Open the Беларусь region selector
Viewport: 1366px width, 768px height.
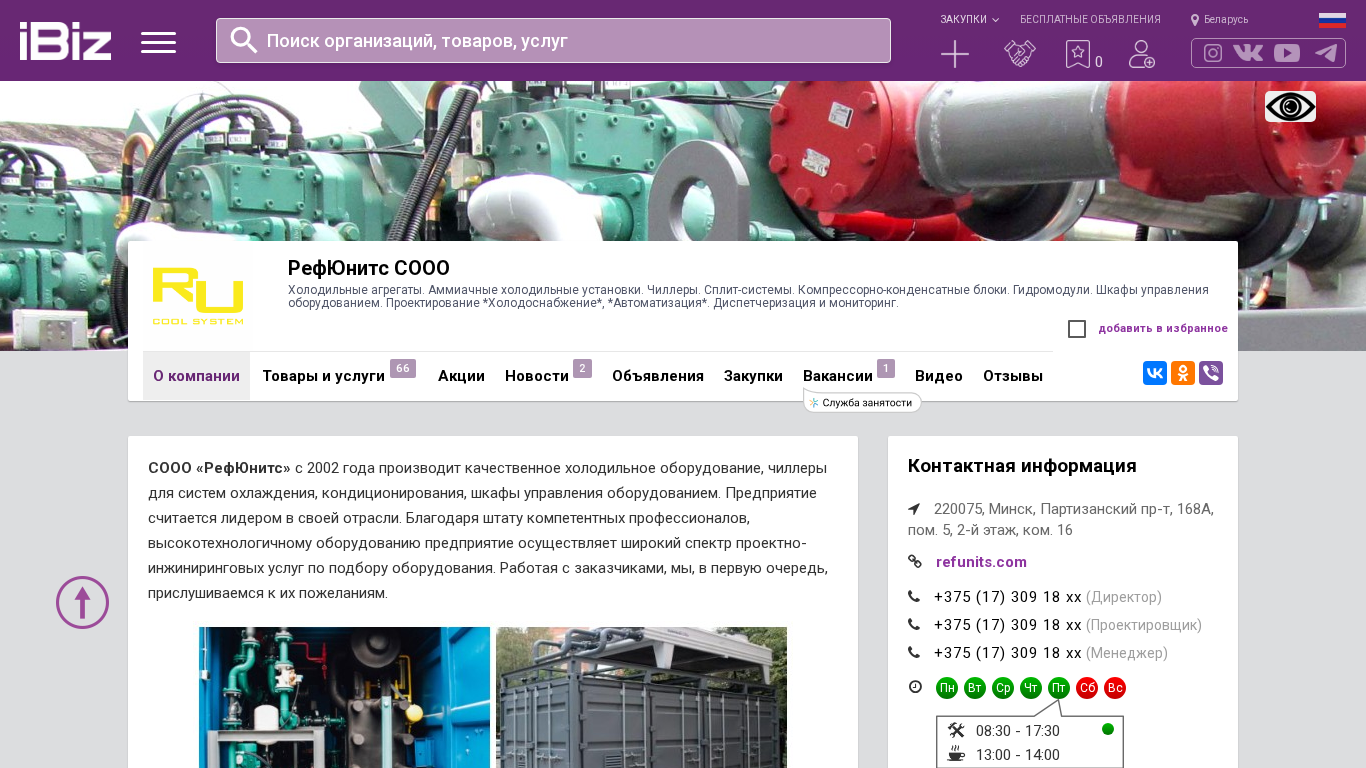pyautogui.click(x=1220, y=20)
